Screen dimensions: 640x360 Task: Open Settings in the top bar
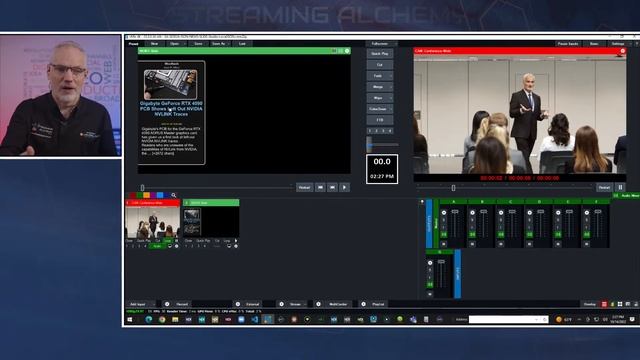[x=618, y=44]
